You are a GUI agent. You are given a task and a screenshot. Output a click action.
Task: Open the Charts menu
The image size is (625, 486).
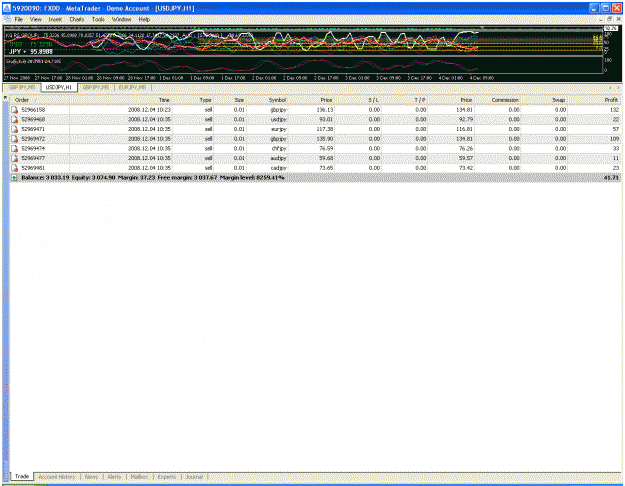(77, 19)
